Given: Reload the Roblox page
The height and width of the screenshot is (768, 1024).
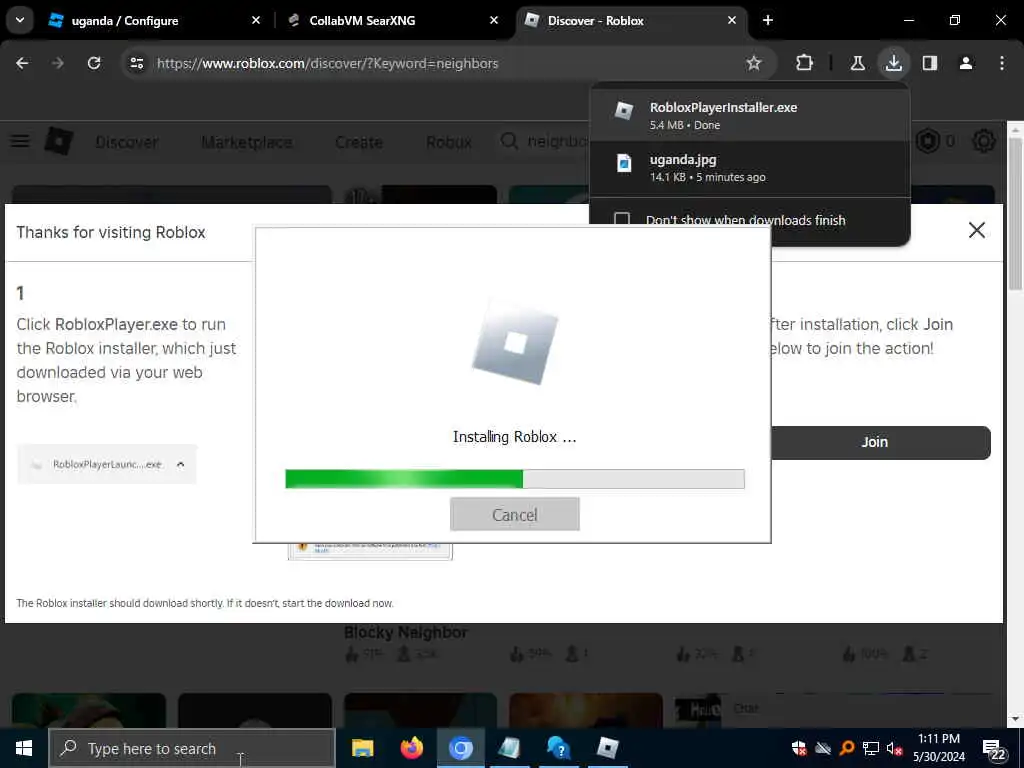Looking at the screenshot, I should pos(94,63).
